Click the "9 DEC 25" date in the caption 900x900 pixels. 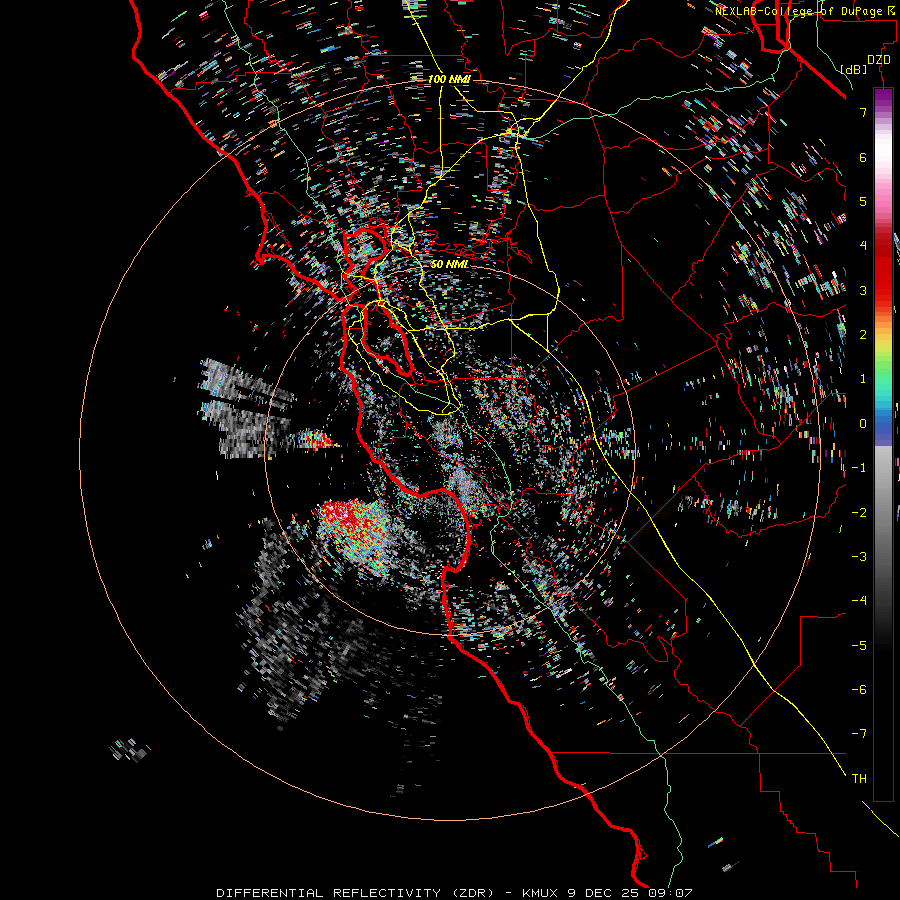604,893
